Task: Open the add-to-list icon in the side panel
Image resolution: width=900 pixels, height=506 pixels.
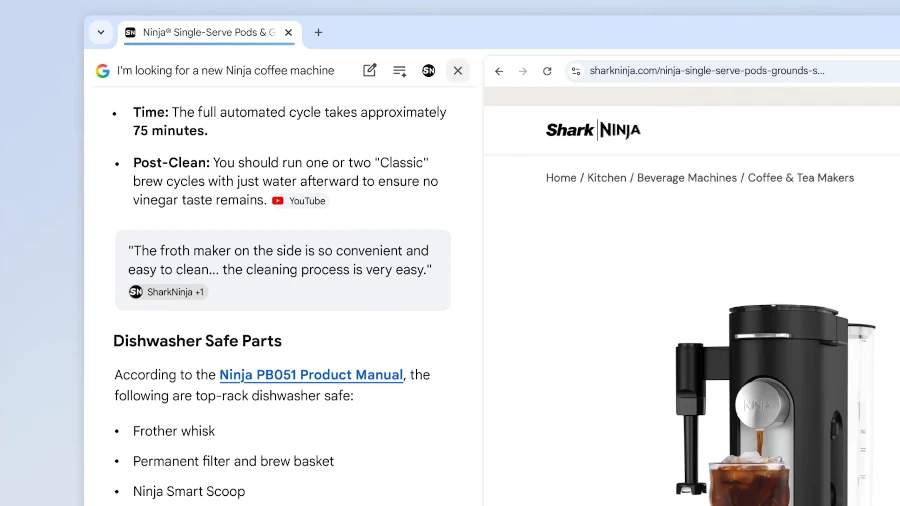Action: [x=399, y=71]
